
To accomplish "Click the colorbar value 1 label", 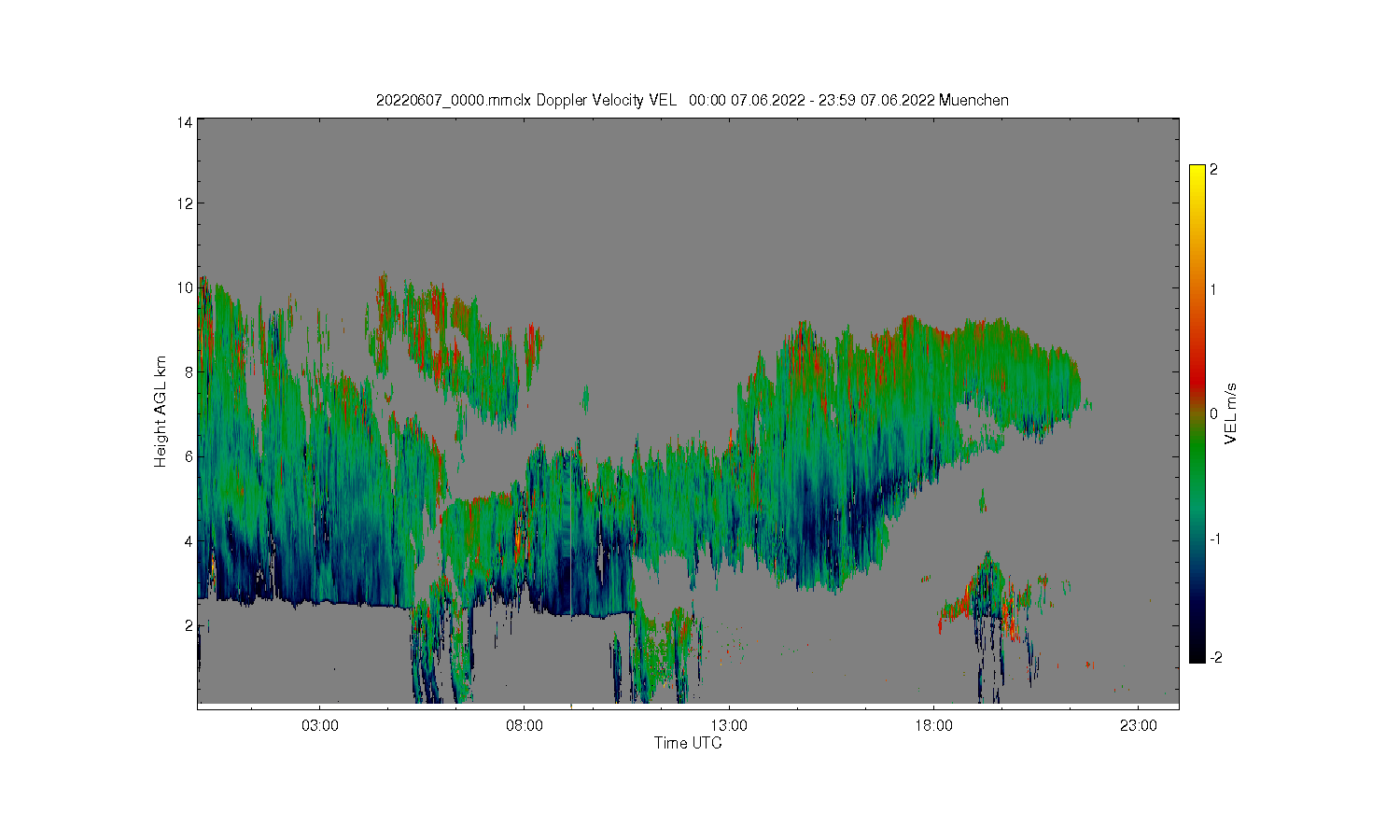I will point(1213,289).
